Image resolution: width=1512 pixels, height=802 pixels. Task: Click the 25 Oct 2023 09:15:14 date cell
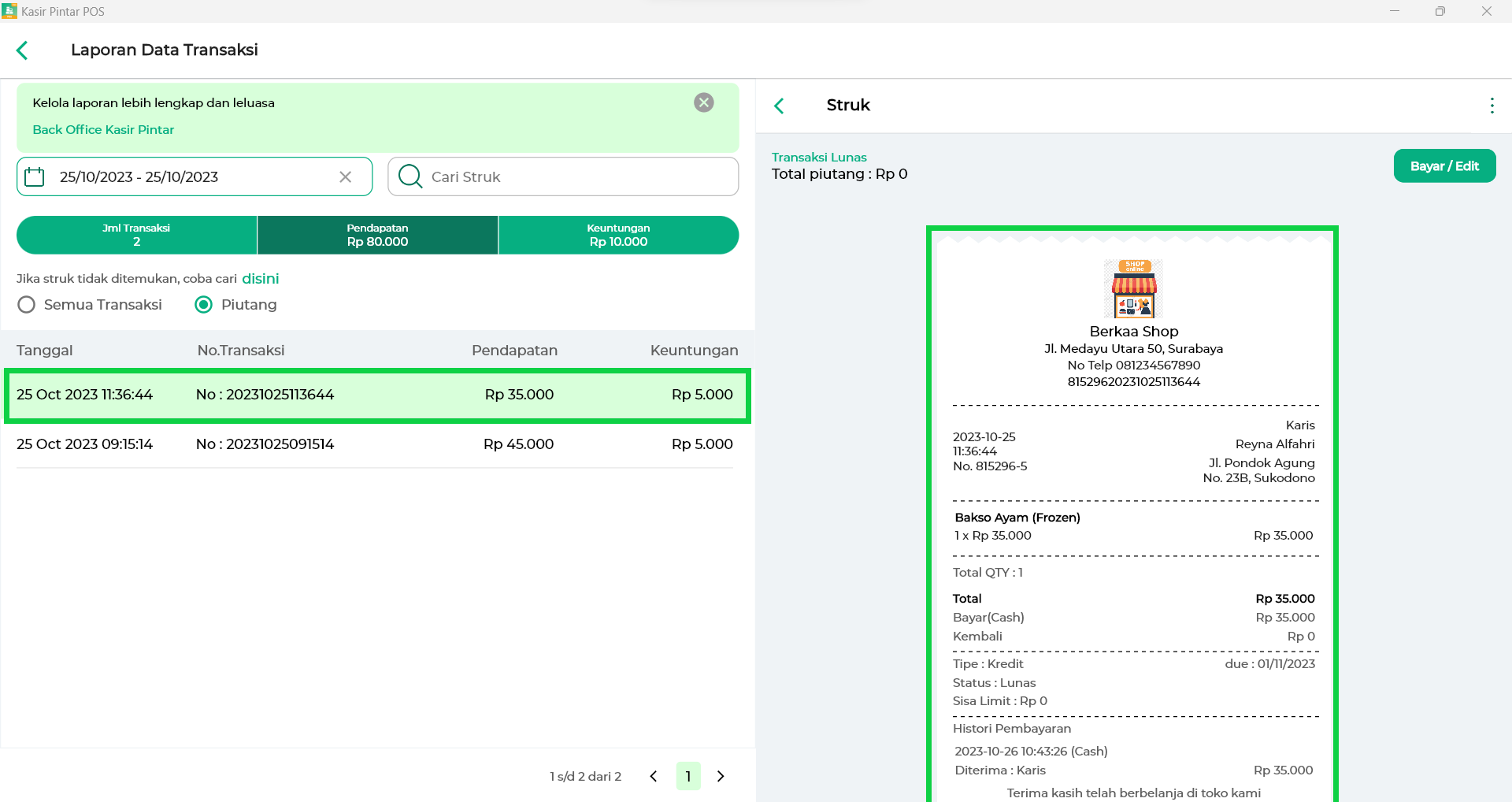[84, 444]
